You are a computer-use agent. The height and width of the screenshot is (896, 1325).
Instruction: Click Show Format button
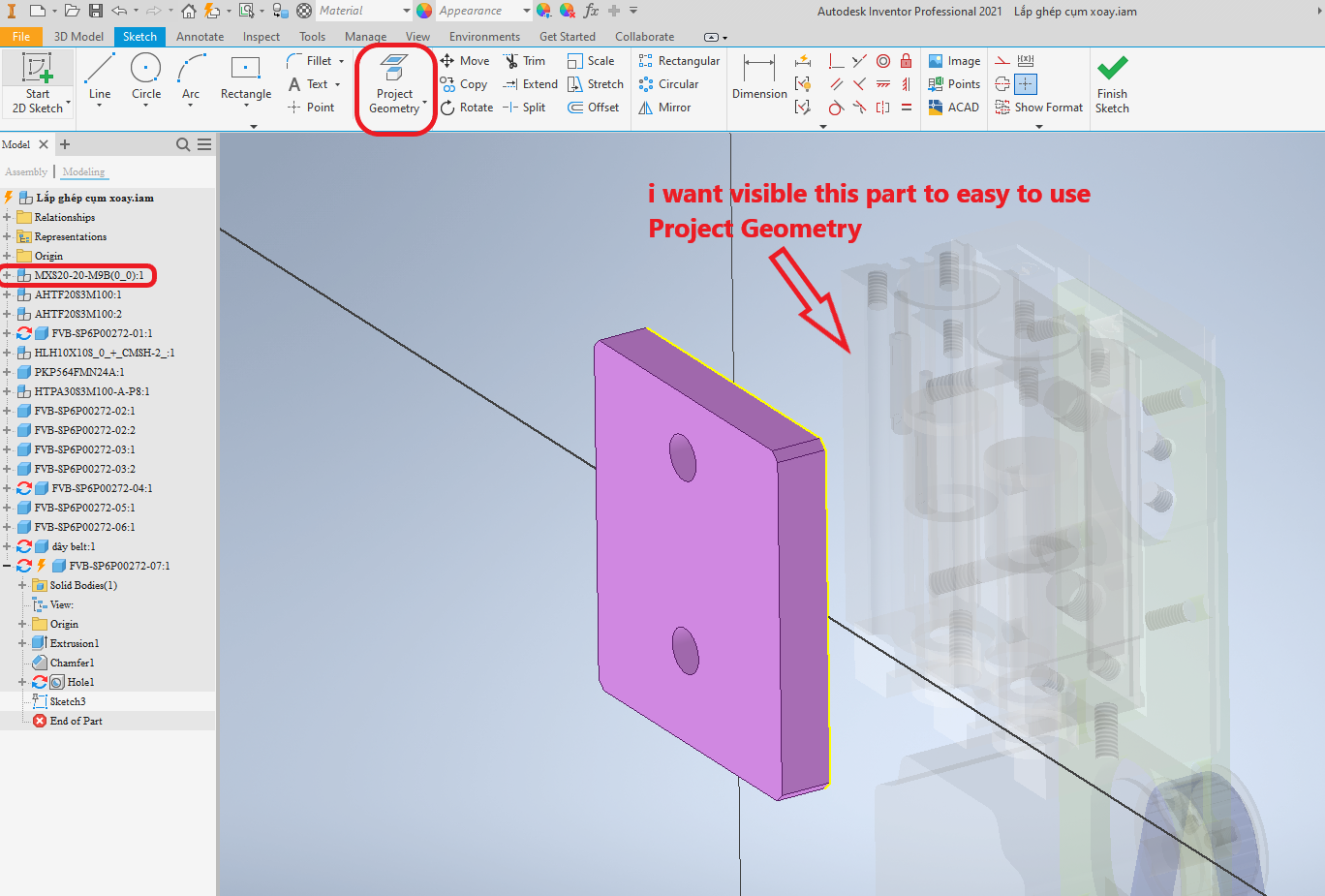[x=1038, y=108]
